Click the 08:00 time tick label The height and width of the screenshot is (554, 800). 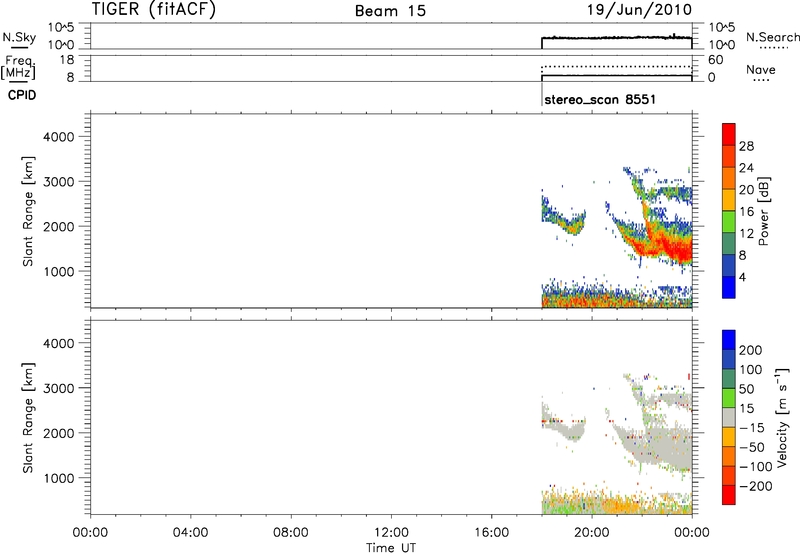[291, 533]
